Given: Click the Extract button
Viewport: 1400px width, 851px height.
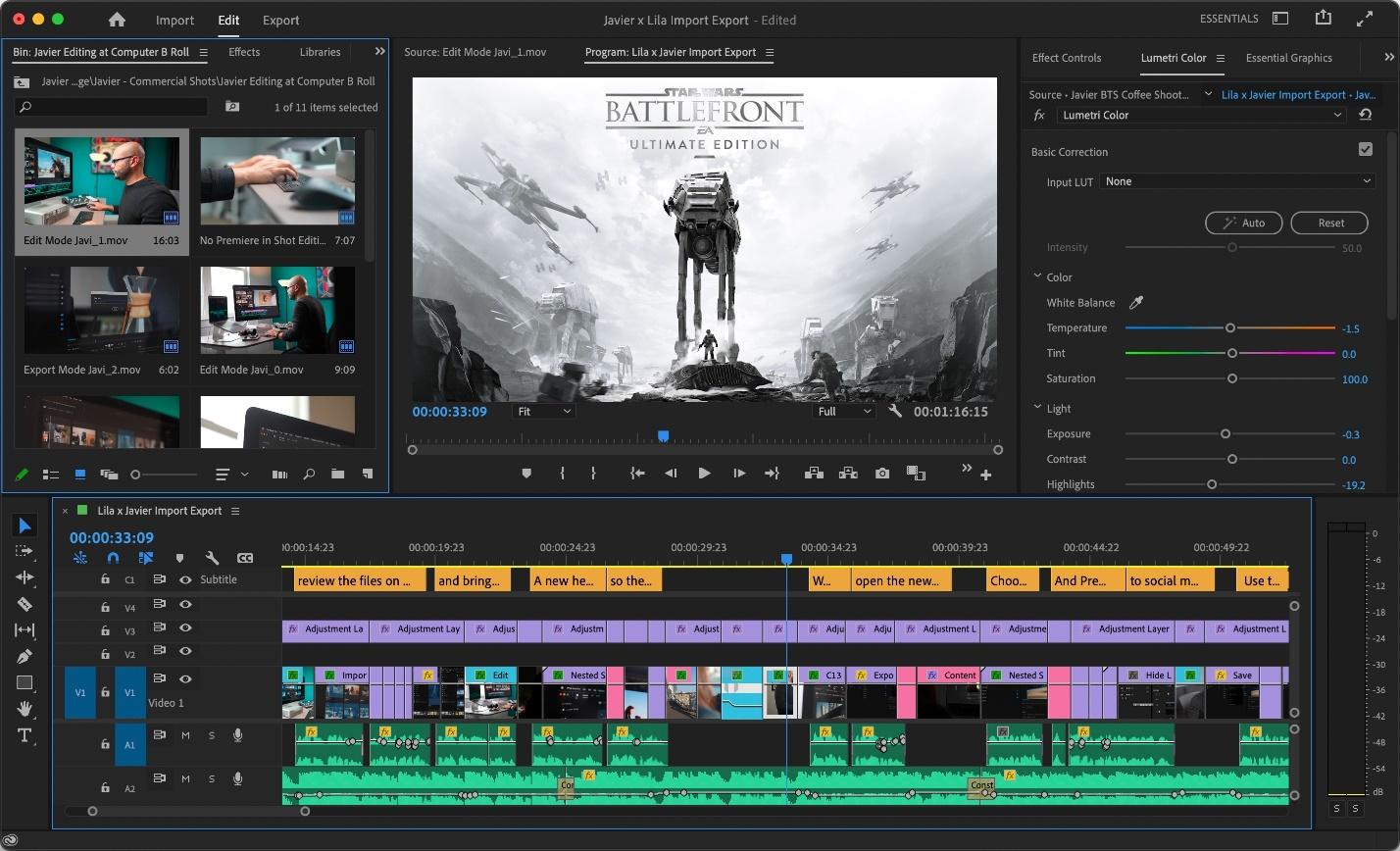Looking at the screenshot, I should [x=848, y=473].
